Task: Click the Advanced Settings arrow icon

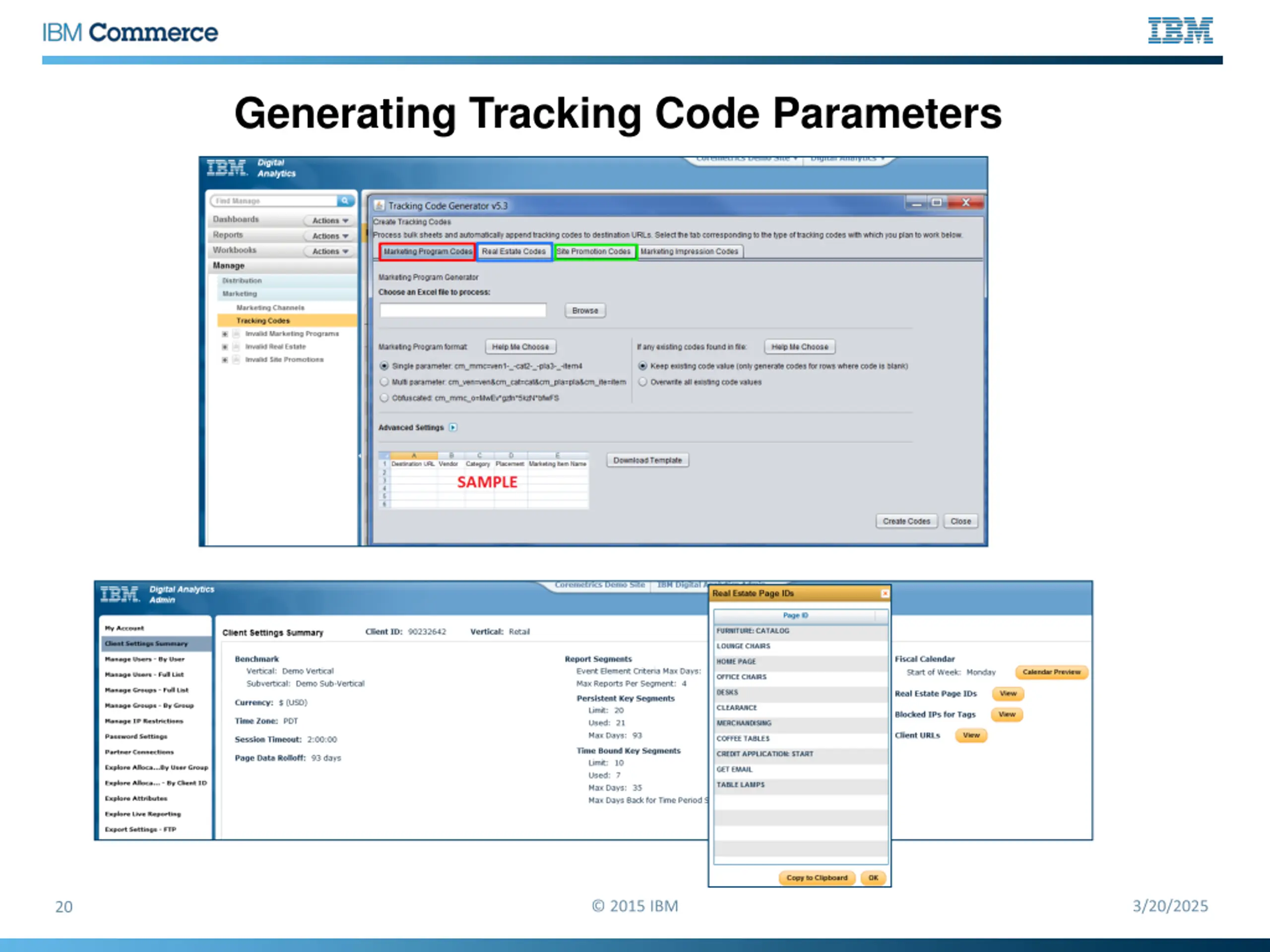Action: [453, 427]
